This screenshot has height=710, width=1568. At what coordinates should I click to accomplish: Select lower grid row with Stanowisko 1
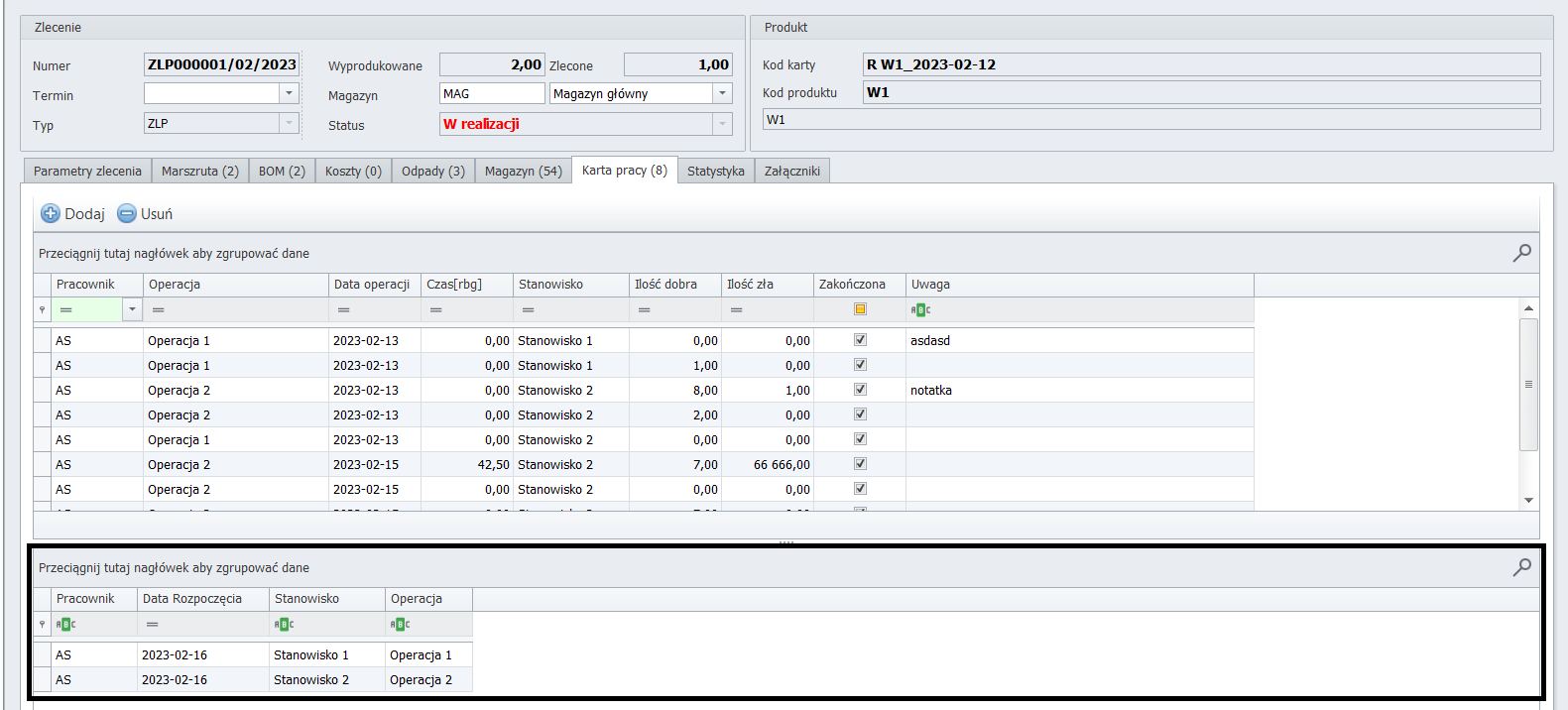click(x=253, y=654)
